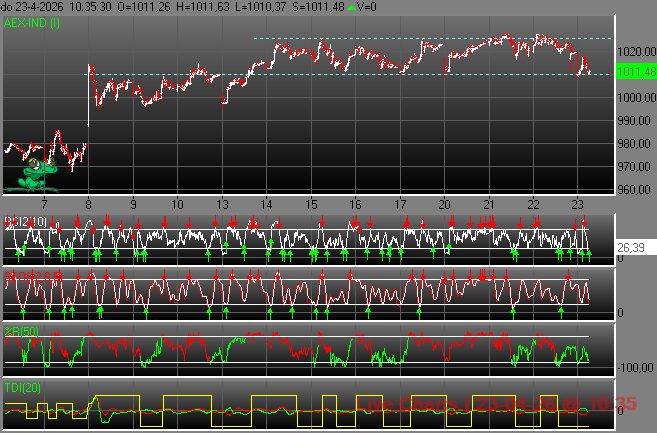Click the highlighted 1011,48 price tag
Image resolution: width=657 pixels, height=433 pixels.
(634, 72)
